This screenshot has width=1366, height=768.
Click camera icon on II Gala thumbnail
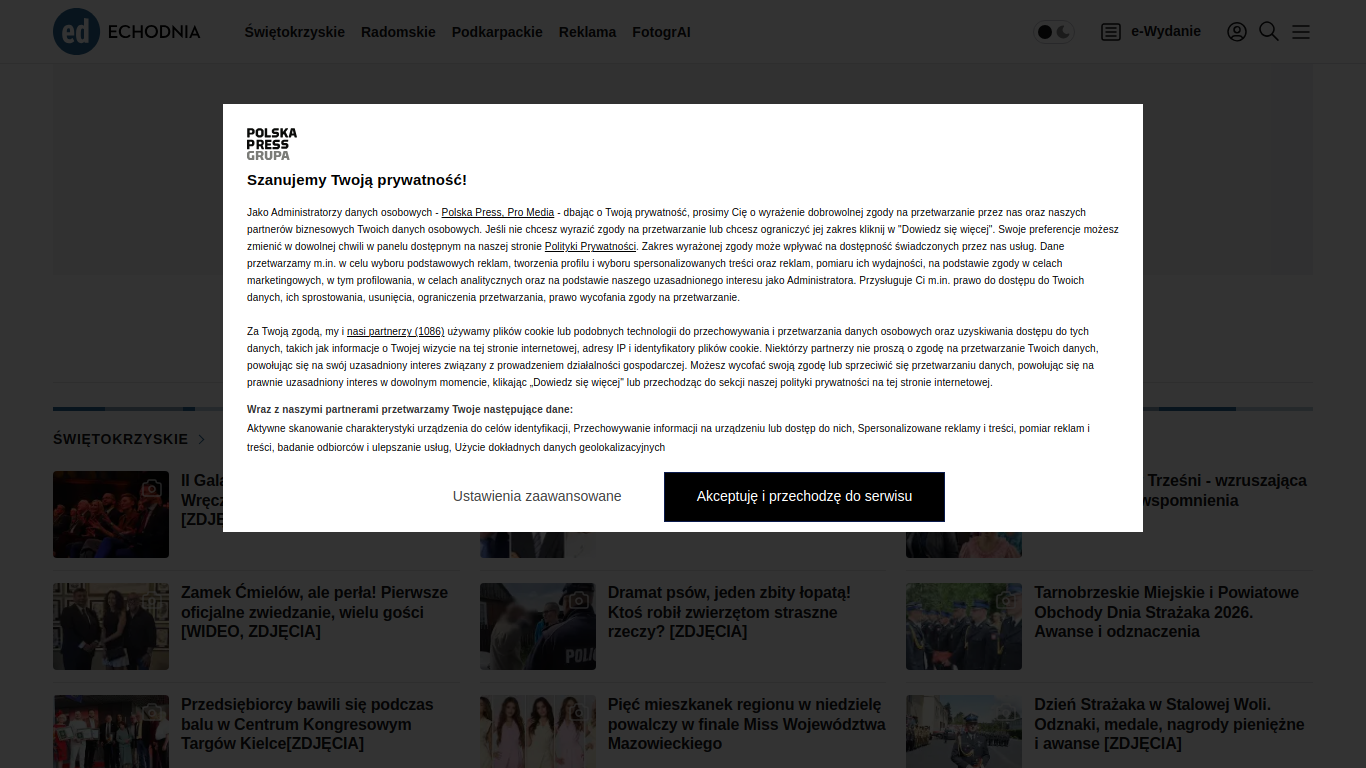click(x=151, y=488)
